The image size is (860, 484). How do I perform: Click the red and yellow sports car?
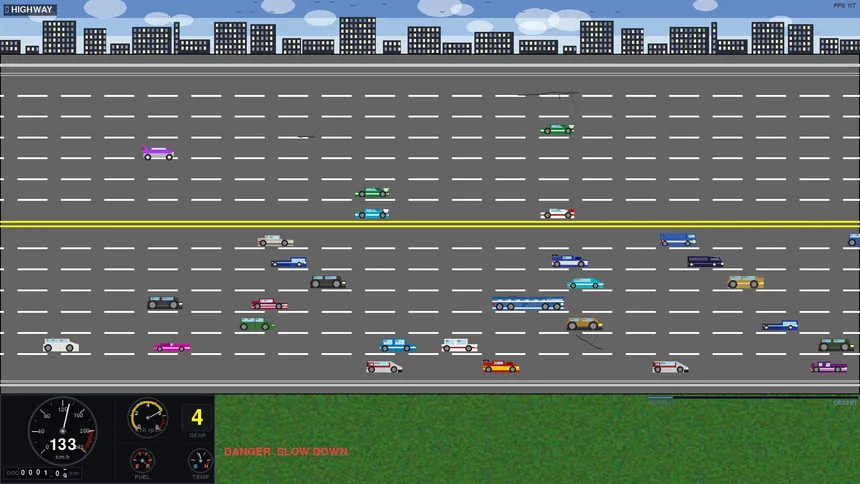tap(501, 366)
